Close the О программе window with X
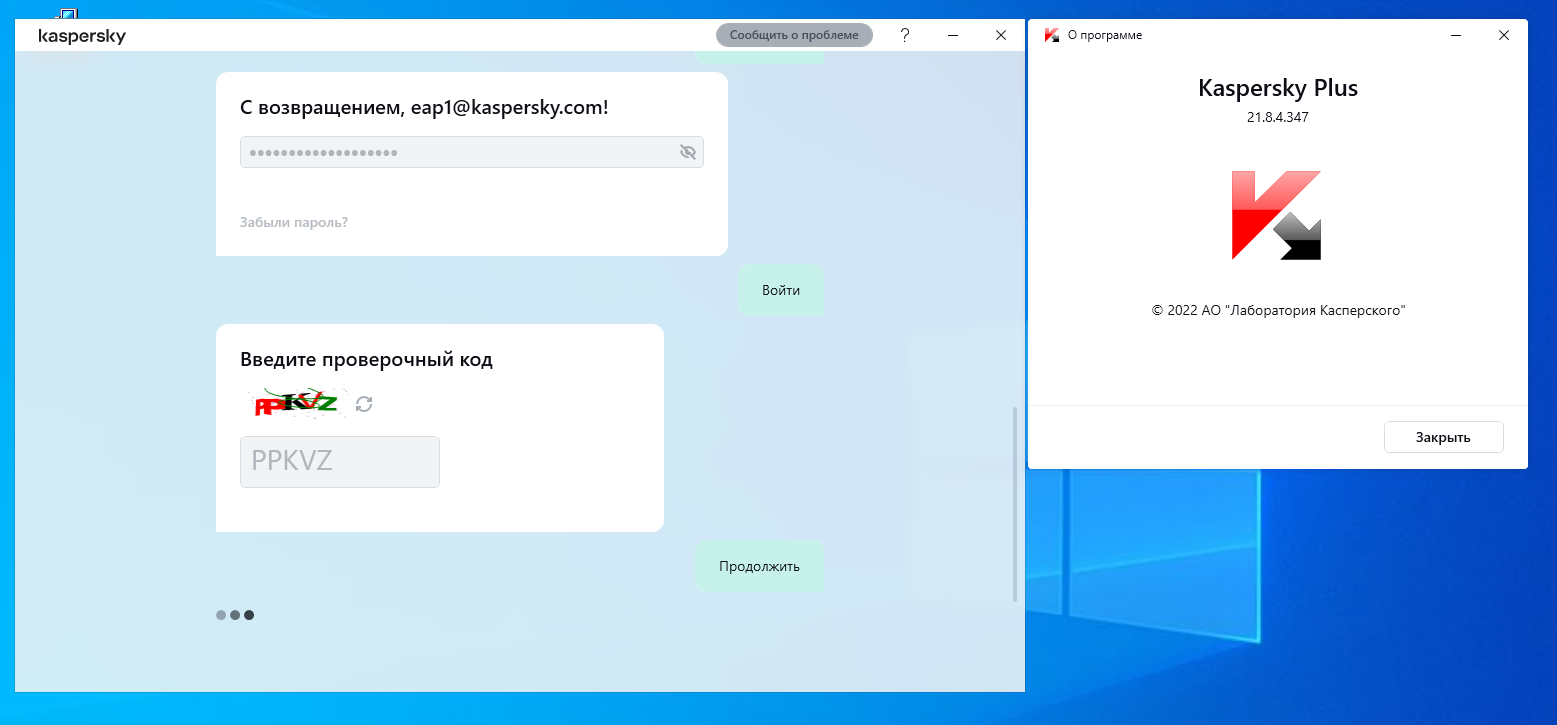The width and height of the screenshot is (1557, 725). (1504, 35)
